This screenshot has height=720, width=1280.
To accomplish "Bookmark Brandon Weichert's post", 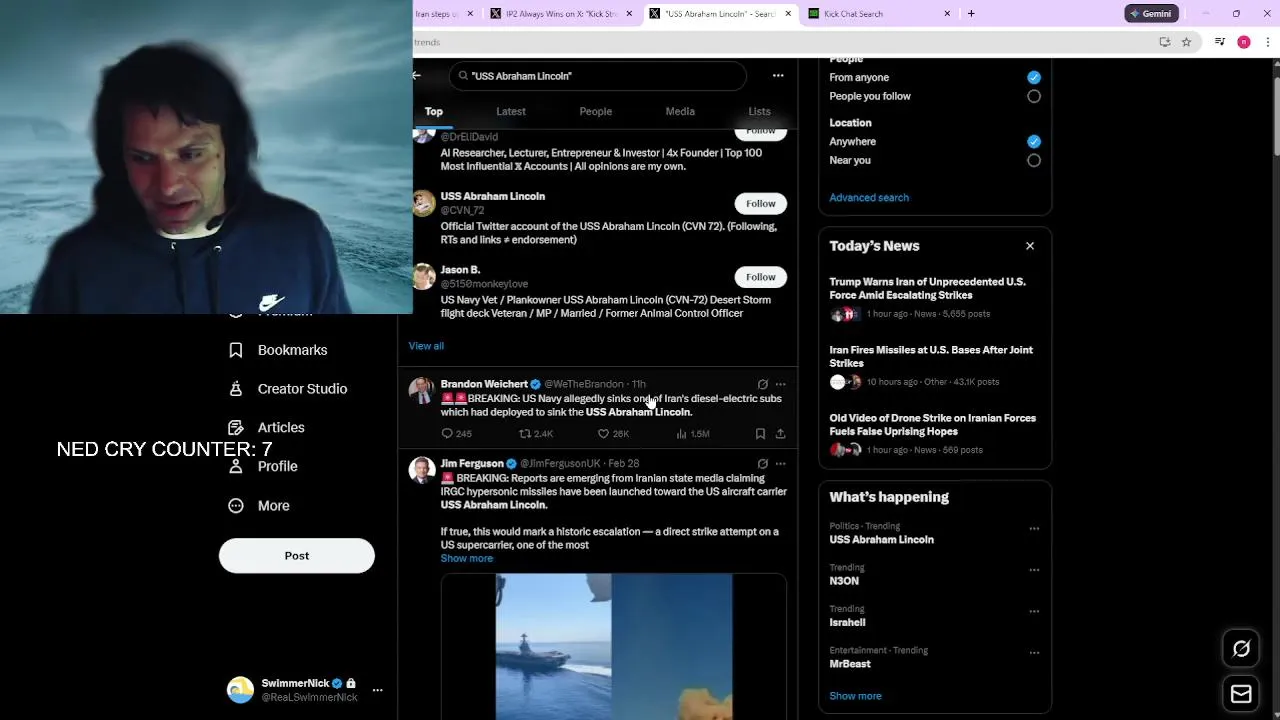I will click(x=760, y=434).
